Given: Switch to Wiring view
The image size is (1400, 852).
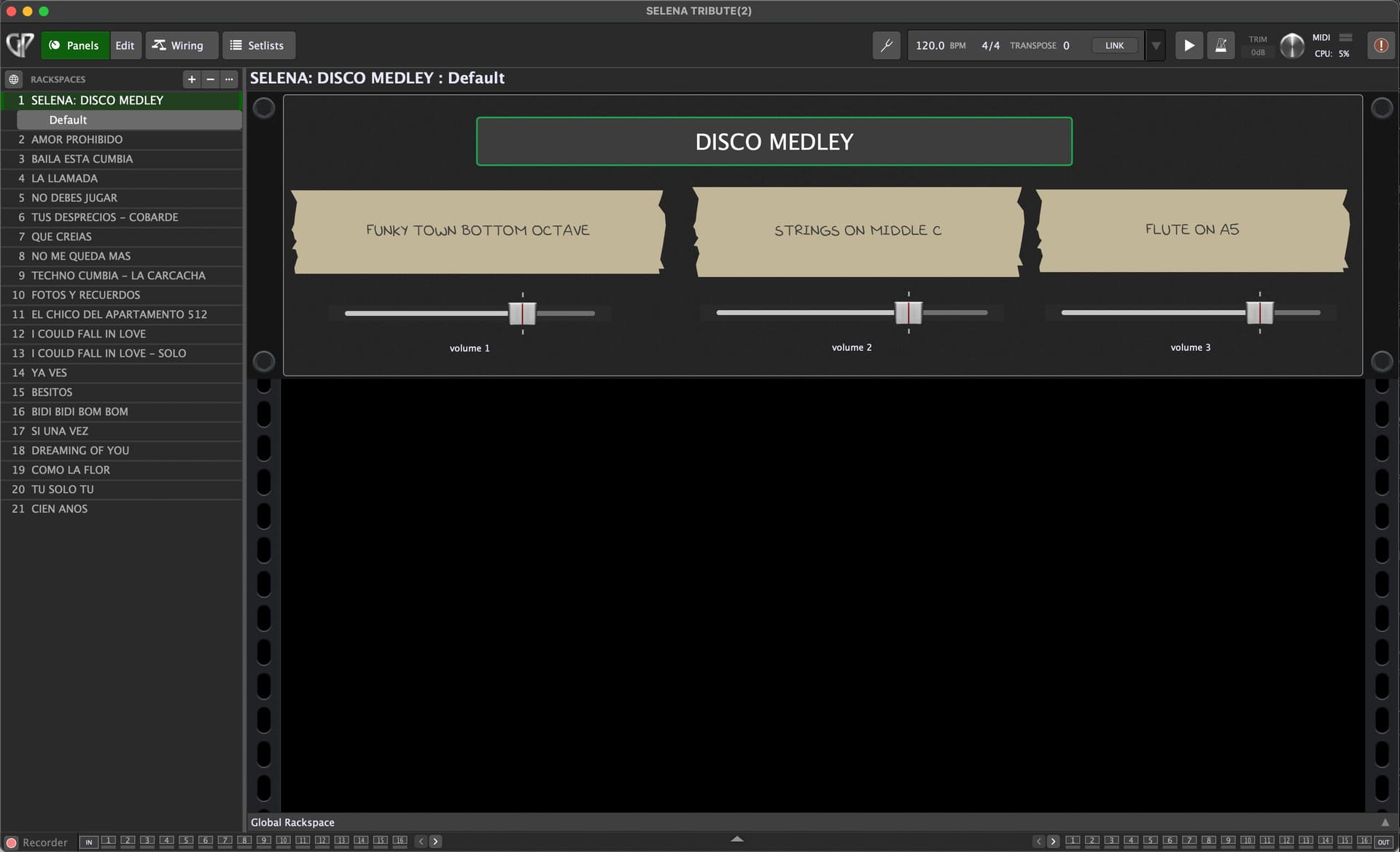Looking at the screenshot, I should 182,45.
